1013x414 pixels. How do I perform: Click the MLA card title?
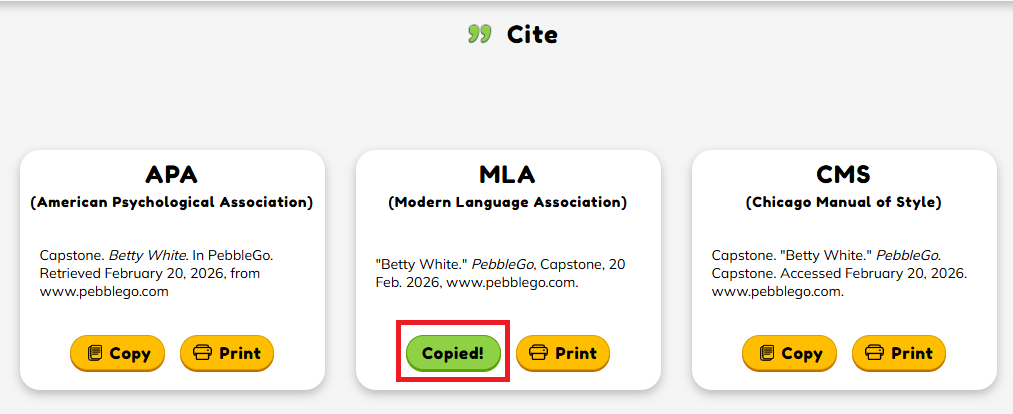coord(508,174)
